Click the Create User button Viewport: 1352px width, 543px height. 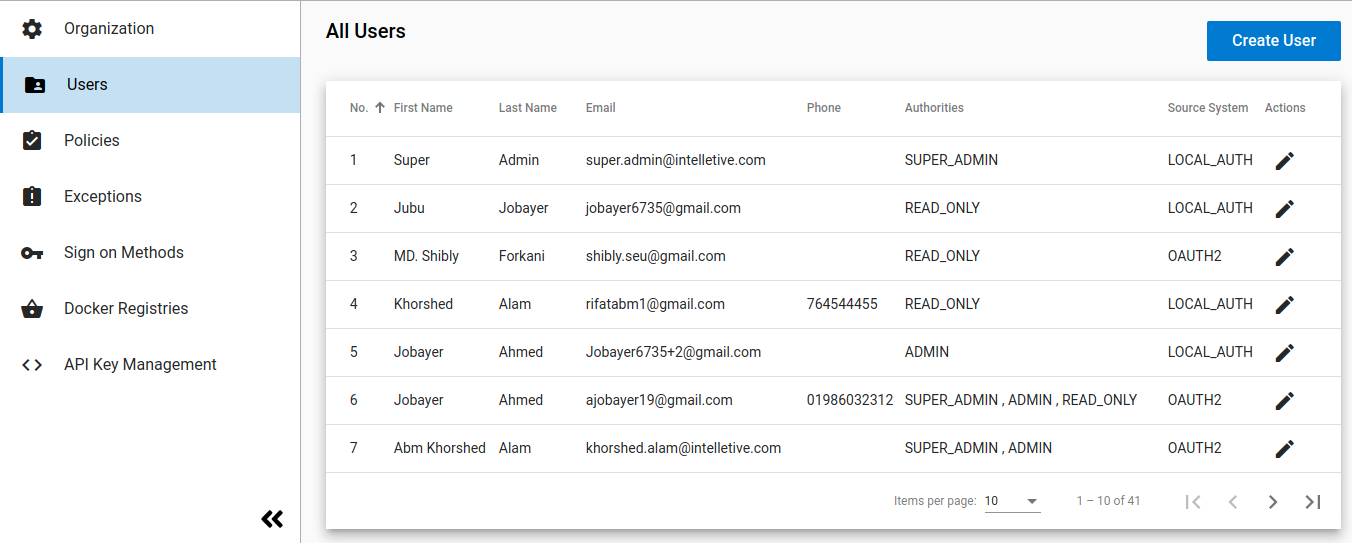1273,41
